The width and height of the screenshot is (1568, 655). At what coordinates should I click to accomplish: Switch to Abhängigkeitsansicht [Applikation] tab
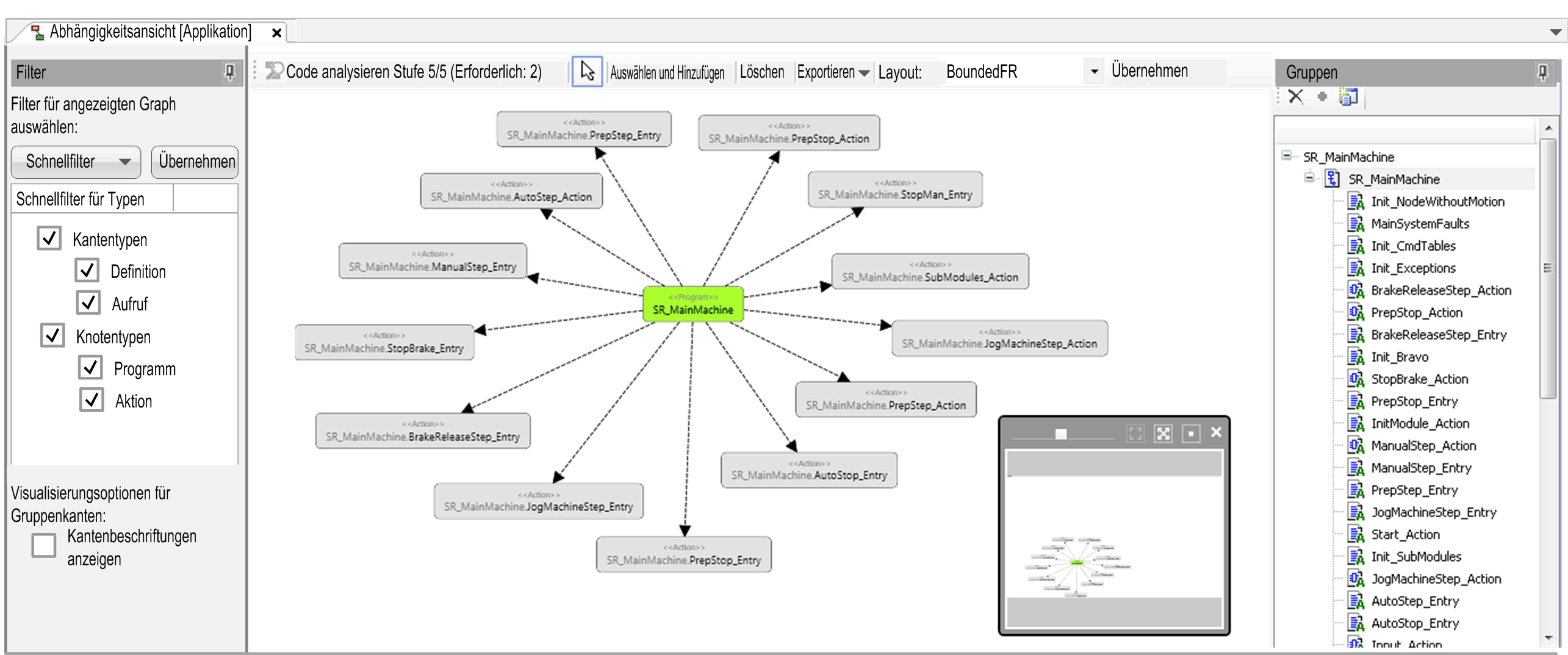click(x=150, y=32)
